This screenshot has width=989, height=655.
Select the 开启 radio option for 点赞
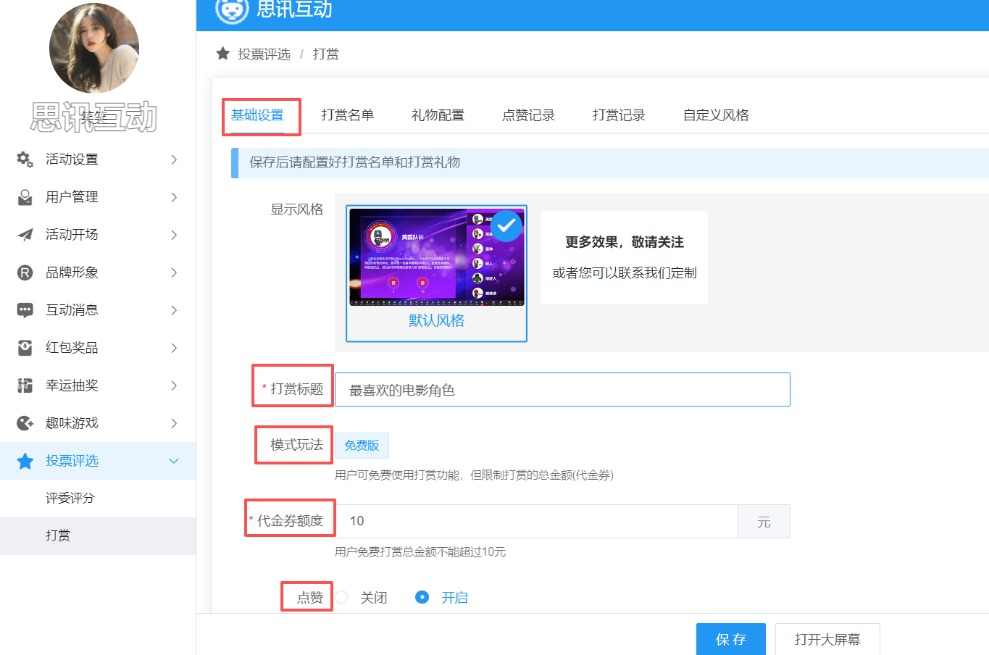pos(422,597)
